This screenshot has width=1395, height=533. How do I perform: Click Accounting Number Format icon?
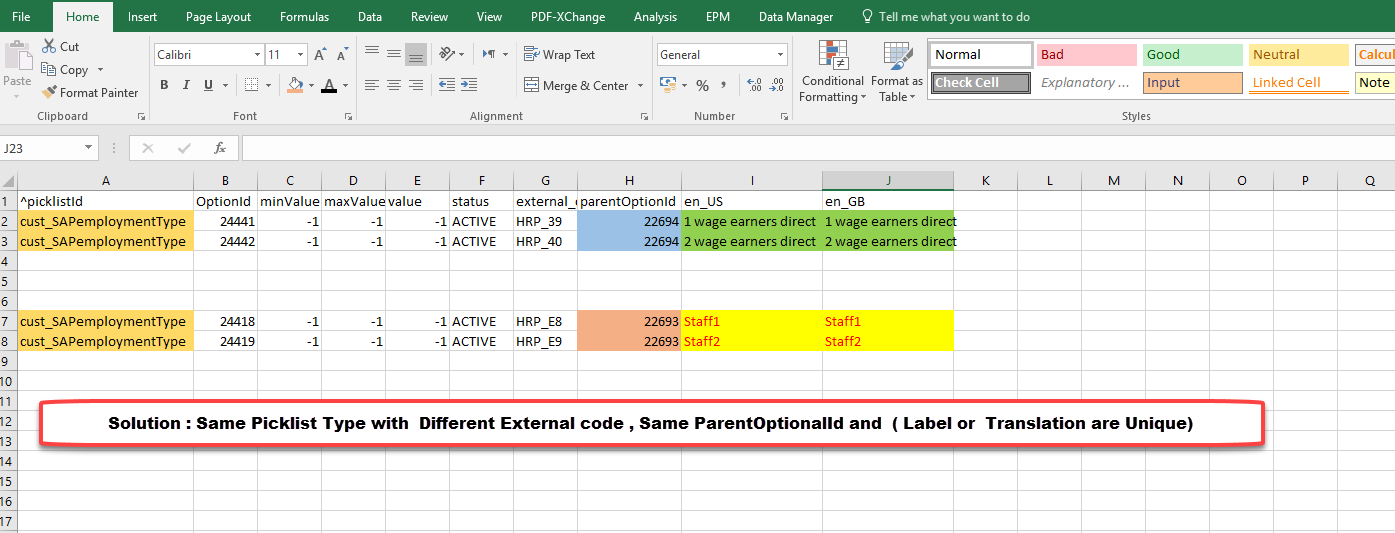667,86
